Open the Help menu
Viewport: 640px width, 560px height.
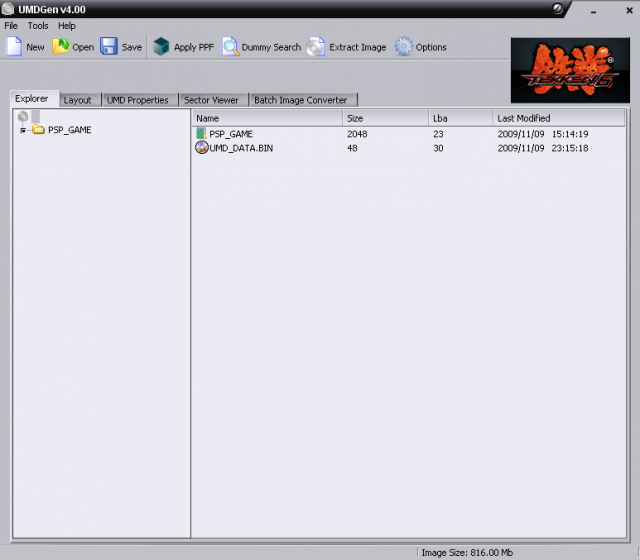click(x=66, y=25)
